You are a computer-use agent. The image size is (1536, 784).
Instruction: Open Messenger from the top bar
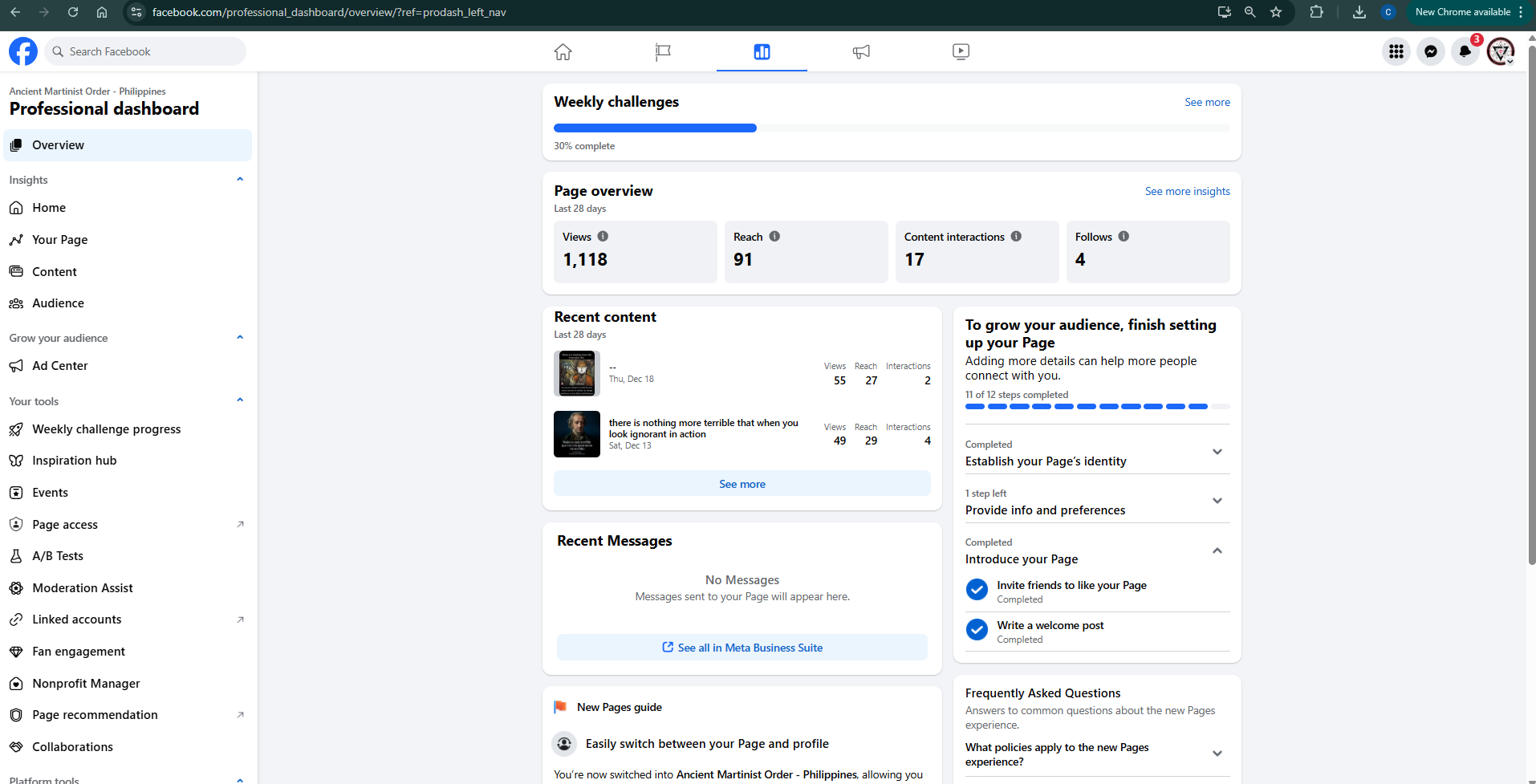click(x=1430, y=51)
